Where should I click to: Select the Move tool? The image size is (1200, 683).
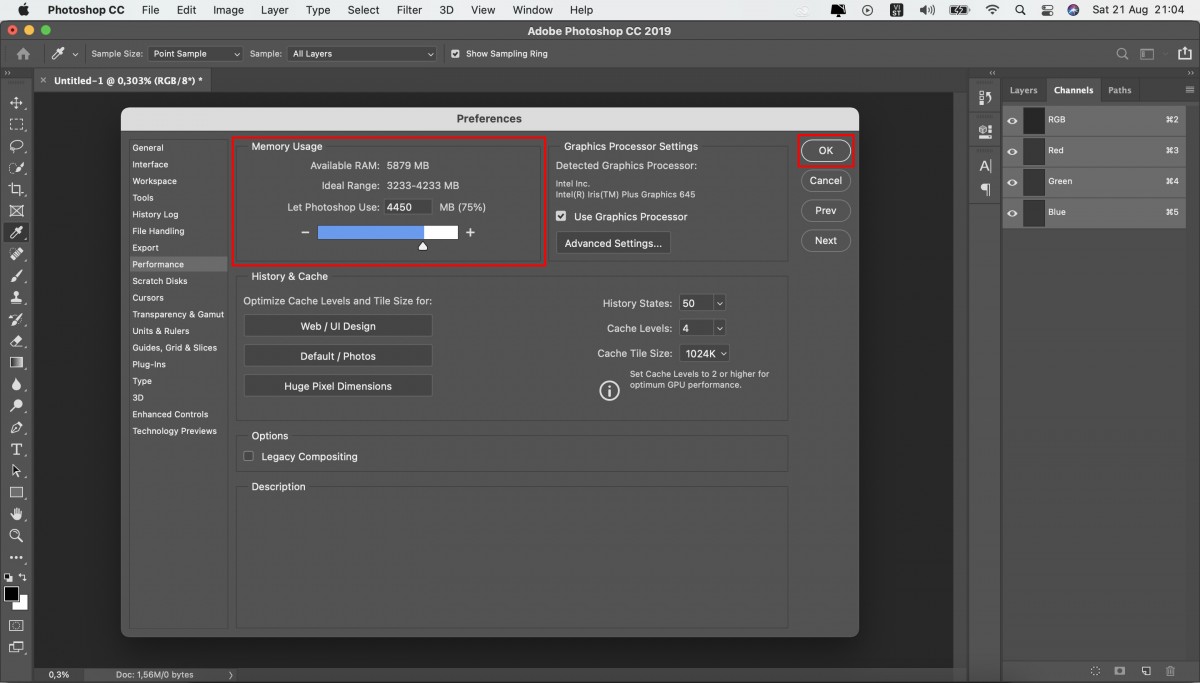point(16,103)
